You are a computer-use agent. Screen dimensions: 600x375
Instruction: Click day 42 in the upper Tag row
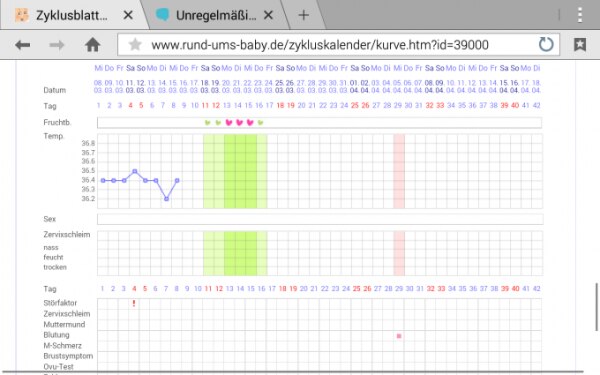[536, 105]
